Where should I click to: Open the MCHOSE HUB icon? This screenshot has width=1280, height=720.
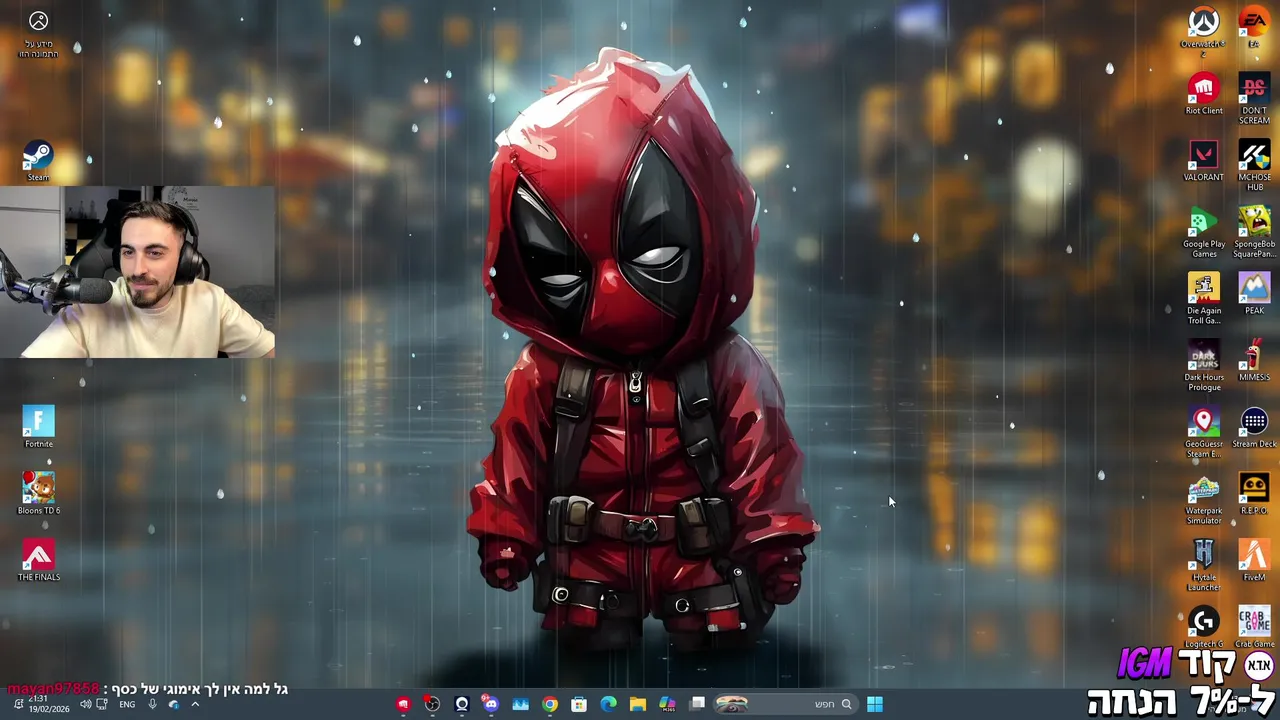coord(1254,165)
